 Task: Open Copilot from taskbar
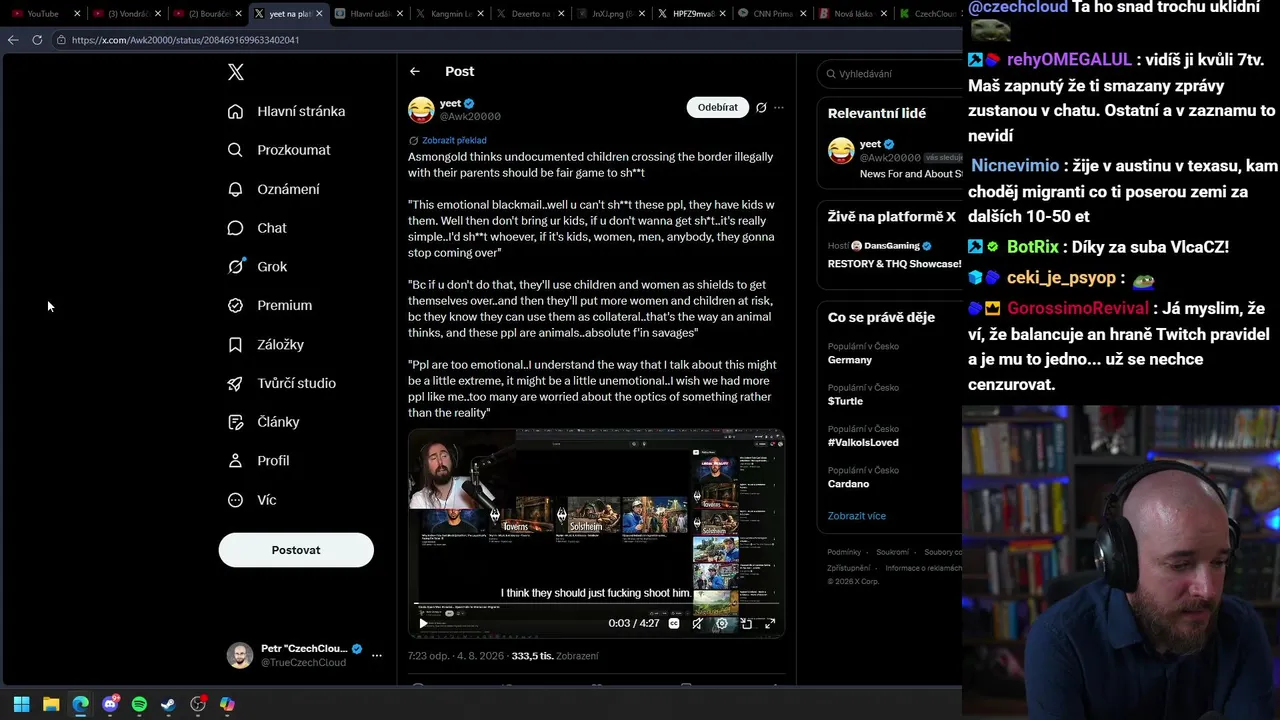(x=227, y=704)
